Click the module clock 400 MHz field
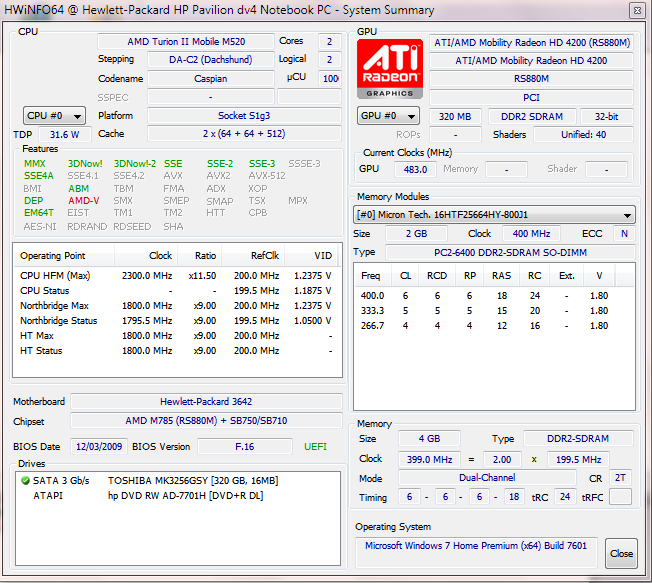 coord(531,234)
